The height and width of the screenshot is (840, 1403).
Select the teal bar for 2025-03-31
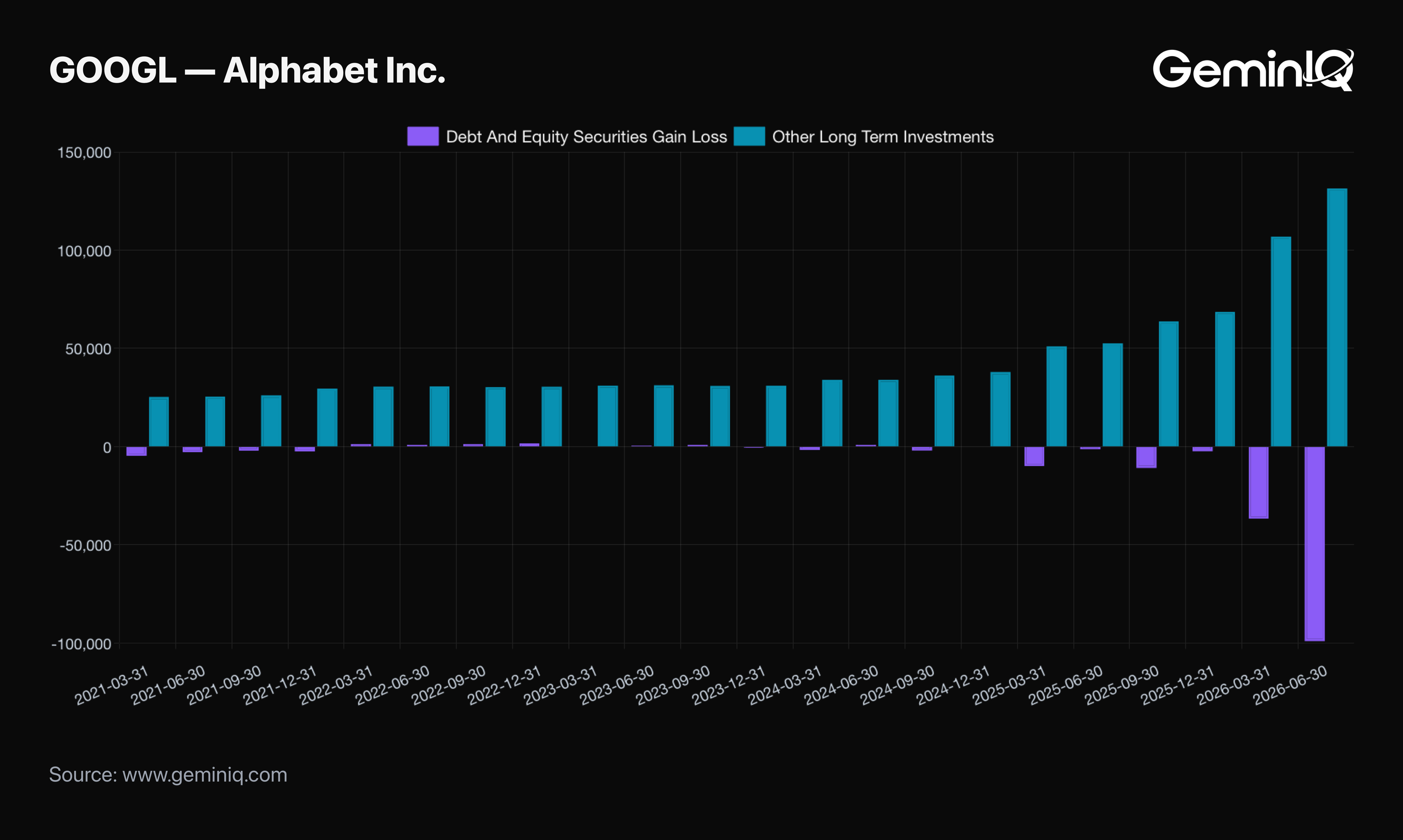(x=1056, y=396)
